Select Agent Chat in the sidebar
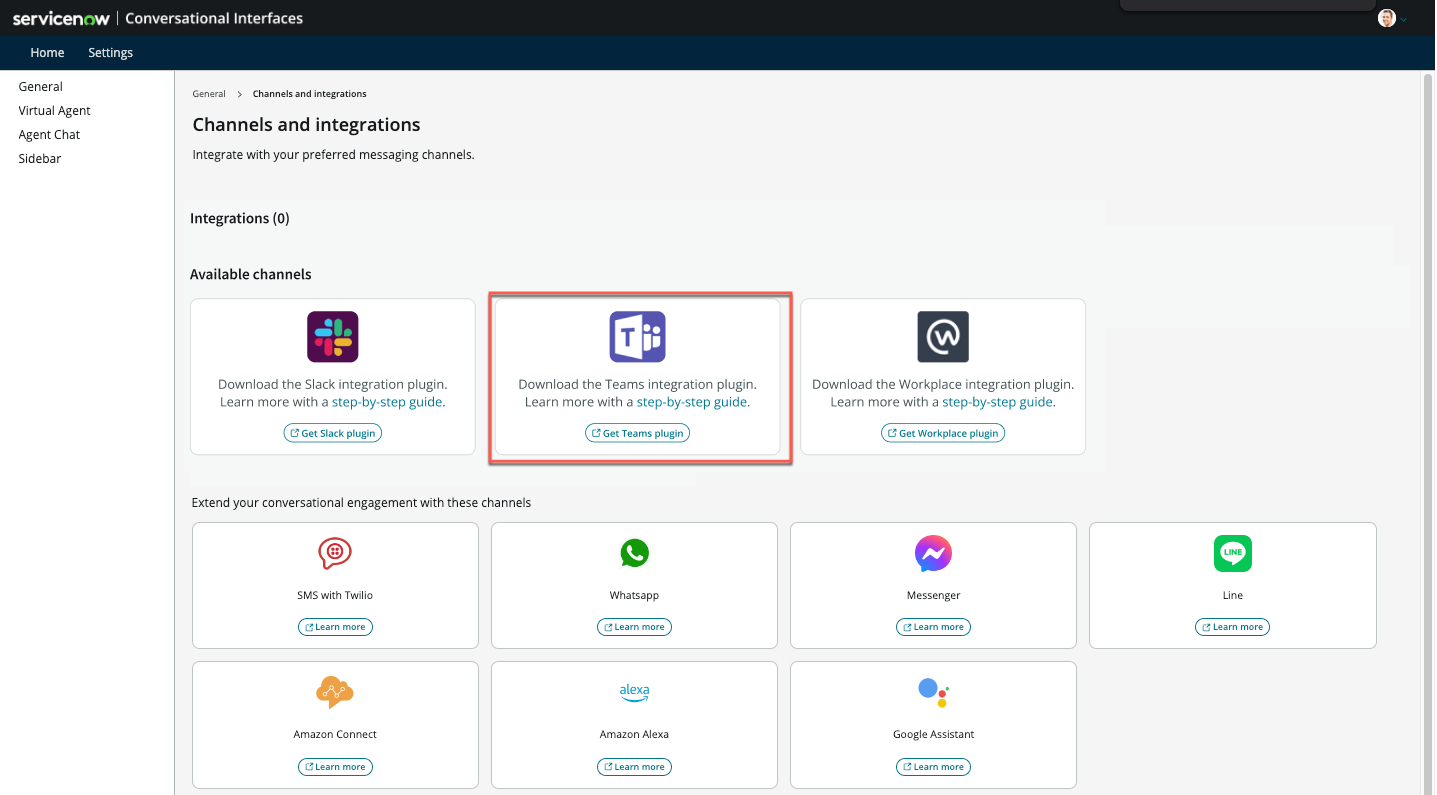1437x795 pixels. [x=49, y=135]
